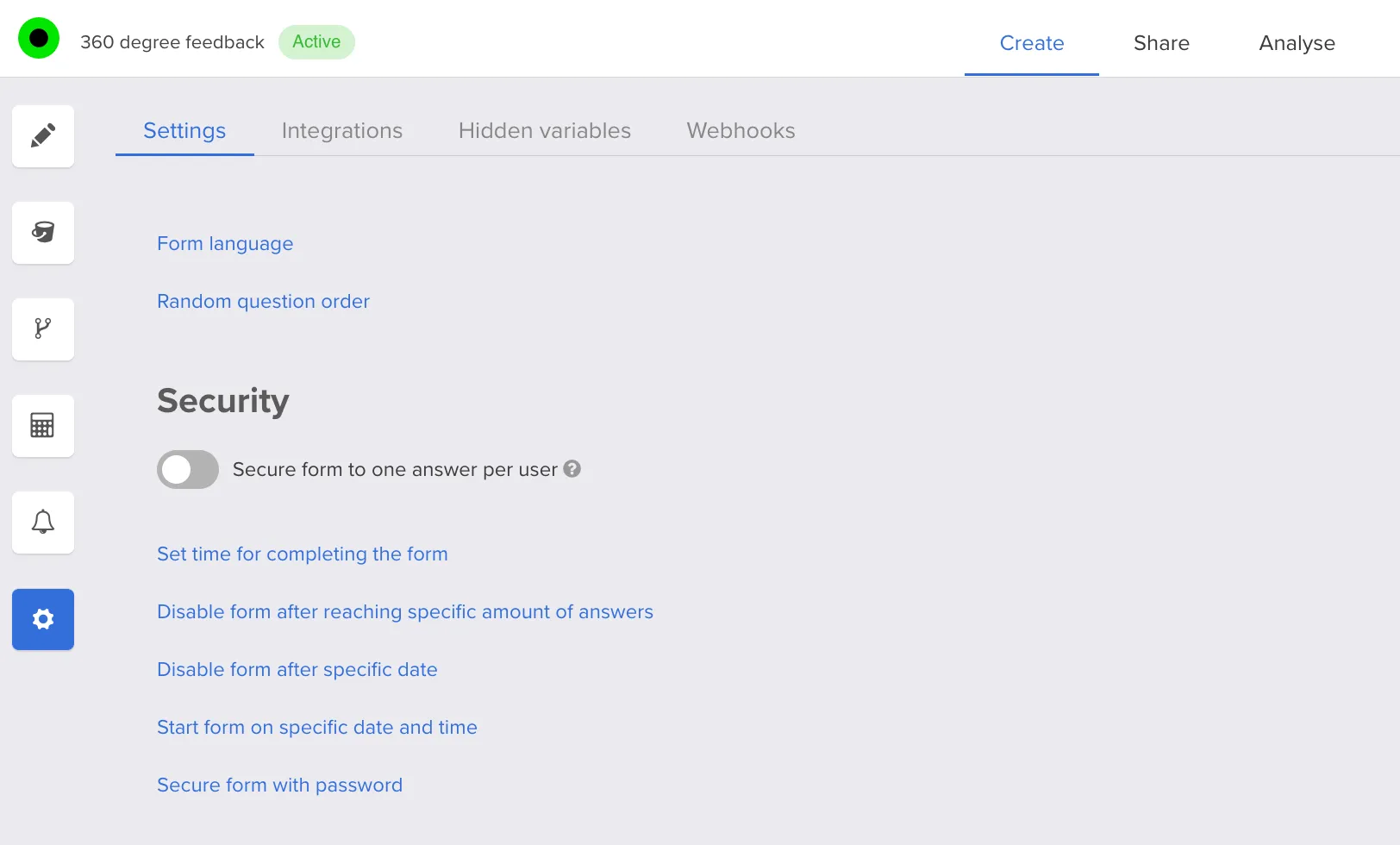Click Secure form with password link
This screenshot has height=845, width=1400.
(x=279, y=786)
